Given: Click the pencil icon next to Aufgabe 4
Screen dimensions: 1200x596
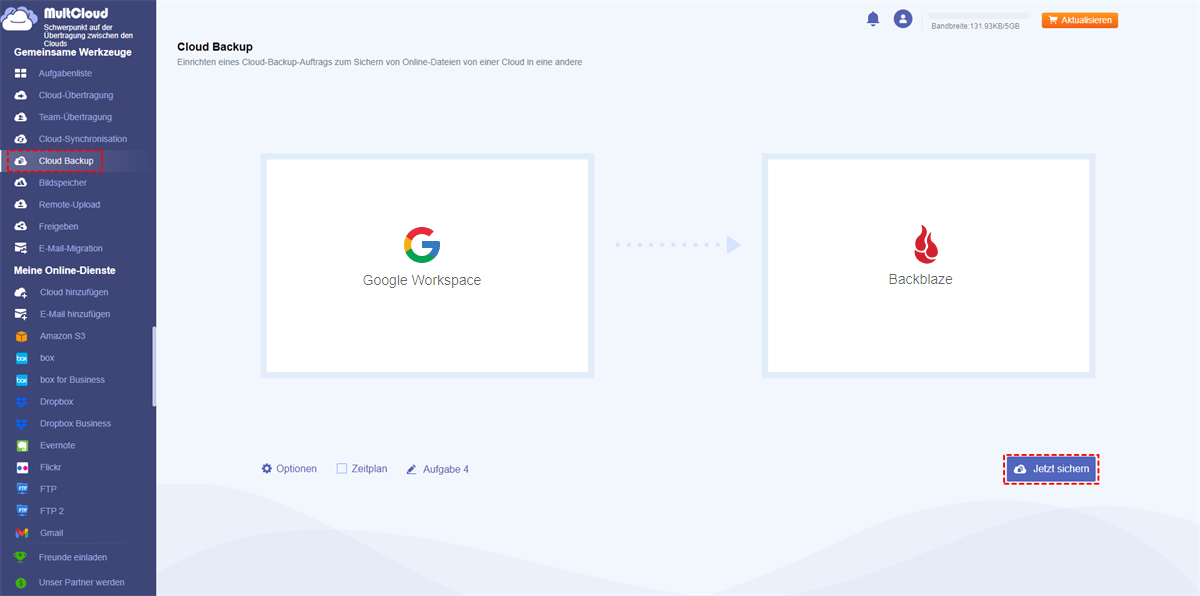Looking at the screenshot, I should (411, 469).
